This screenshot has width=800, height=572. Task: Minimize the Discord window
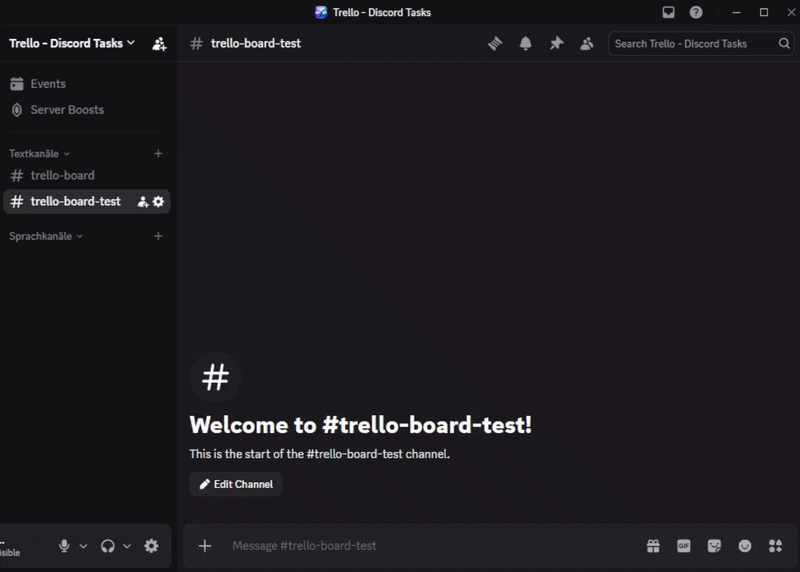(x=736, y=12)
